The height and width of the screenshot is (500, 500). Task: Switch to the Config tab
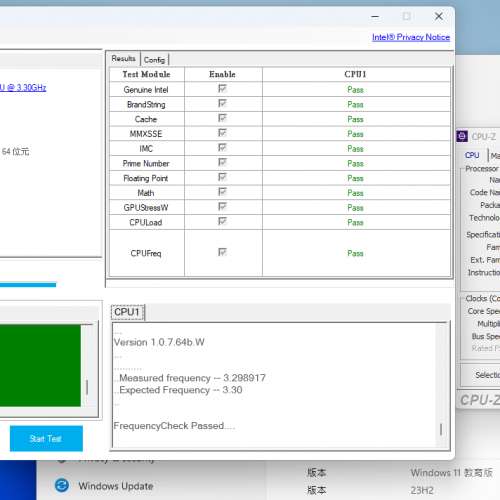tap(154, 60)
